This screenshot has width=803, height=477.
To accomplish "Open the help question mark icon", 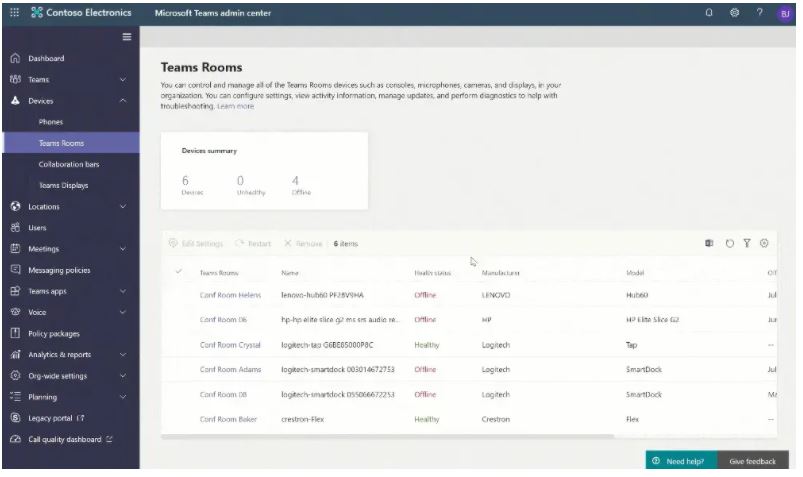I will coord(759,12).
